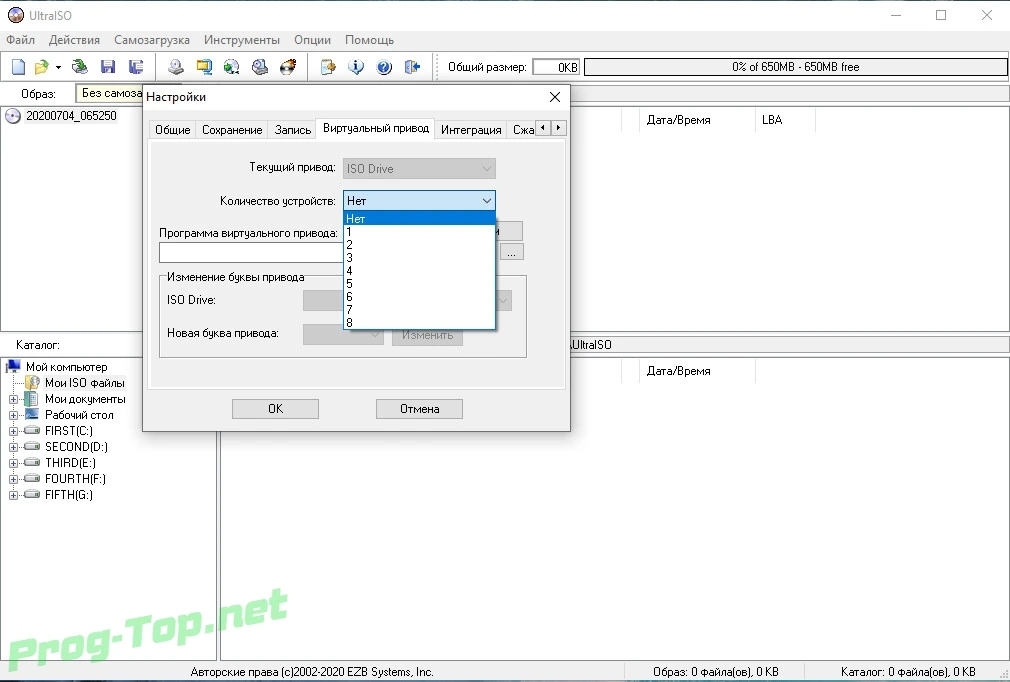This screenshot has width=1010, height=682.
Task: Choose Нет in the device count list
Action: click(x=419, y=219)
